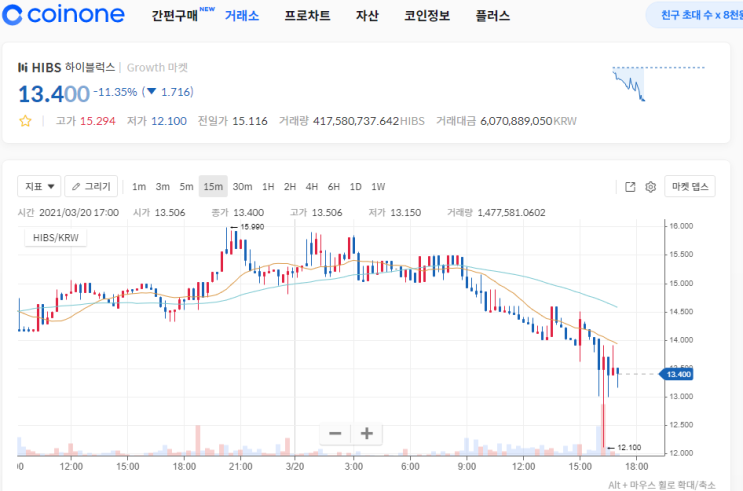Click the high price 15.294
The width and height of the screenshot is (743, 491).
pyautogui.click(x=98, y=121)
